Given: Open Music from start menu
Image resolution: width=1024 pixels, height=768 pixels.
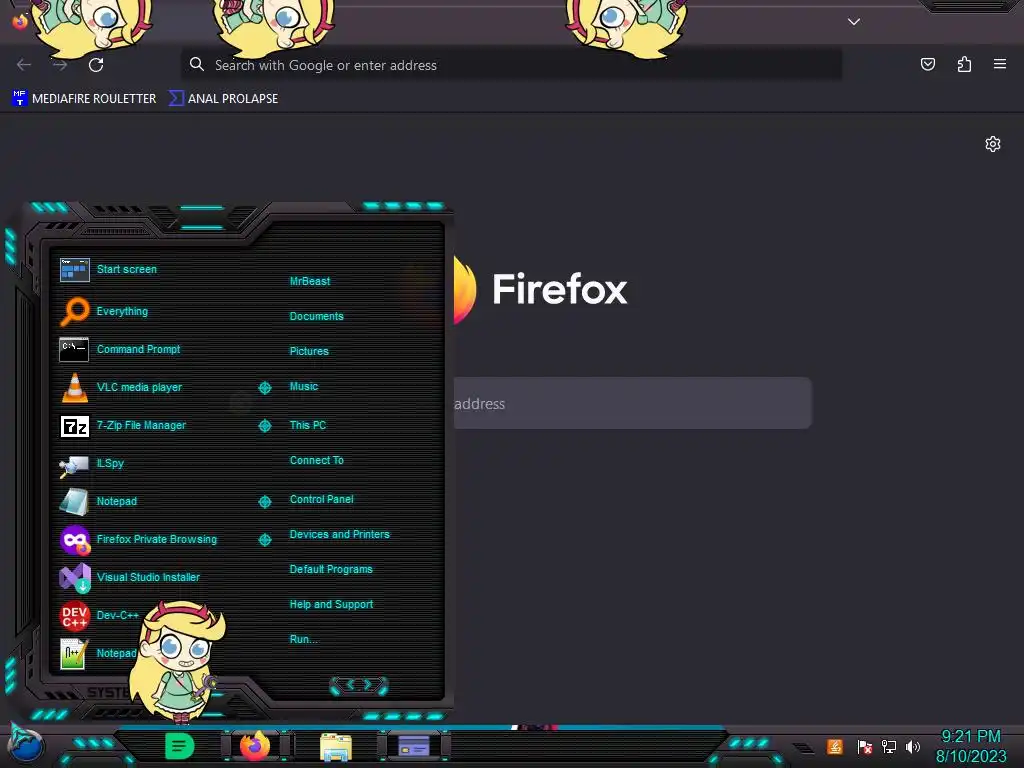Looking at the screenshot, I should [x=304, y=387].
